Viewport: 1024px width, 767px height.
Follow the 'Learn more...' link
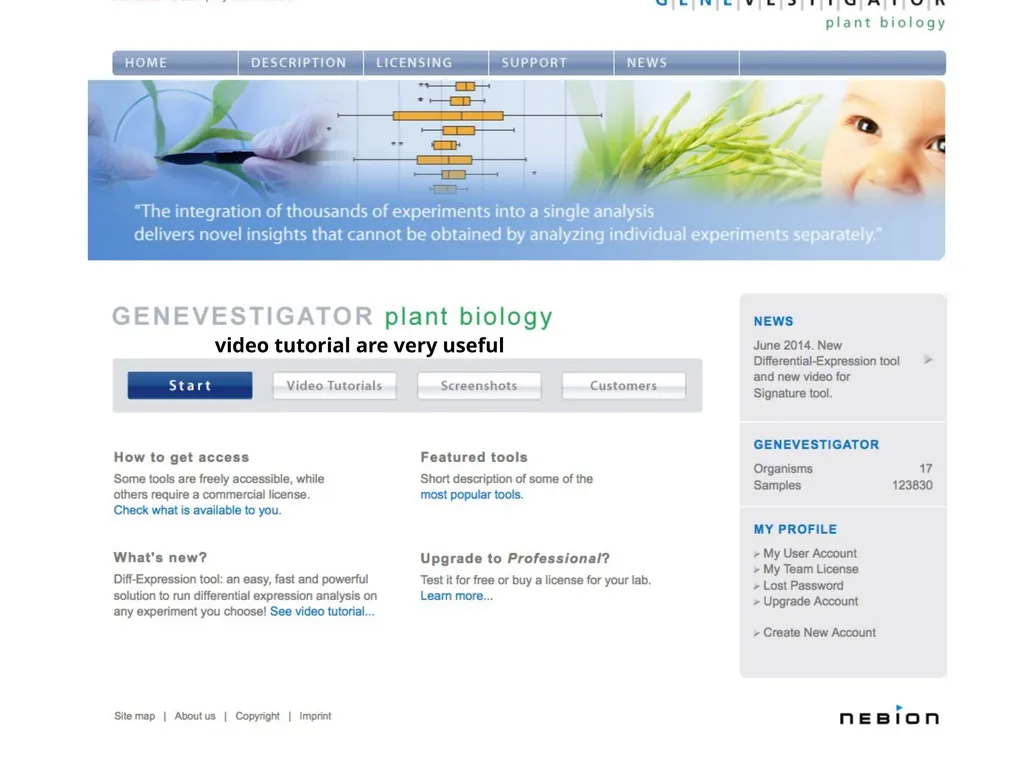tap(456, 596)
